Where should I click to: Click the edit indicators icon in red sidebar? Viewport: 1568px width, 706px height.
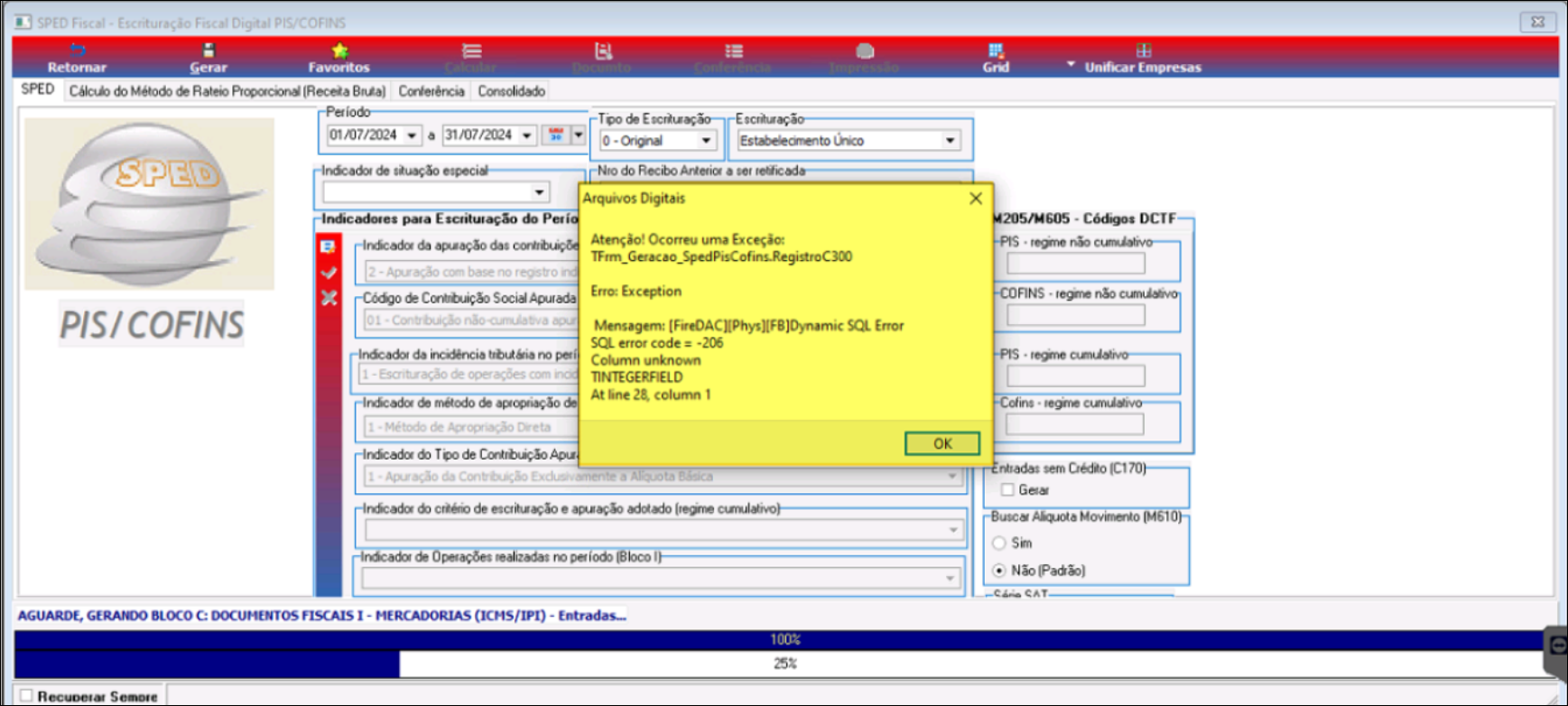pyautogui.click(x=328, y=246)
